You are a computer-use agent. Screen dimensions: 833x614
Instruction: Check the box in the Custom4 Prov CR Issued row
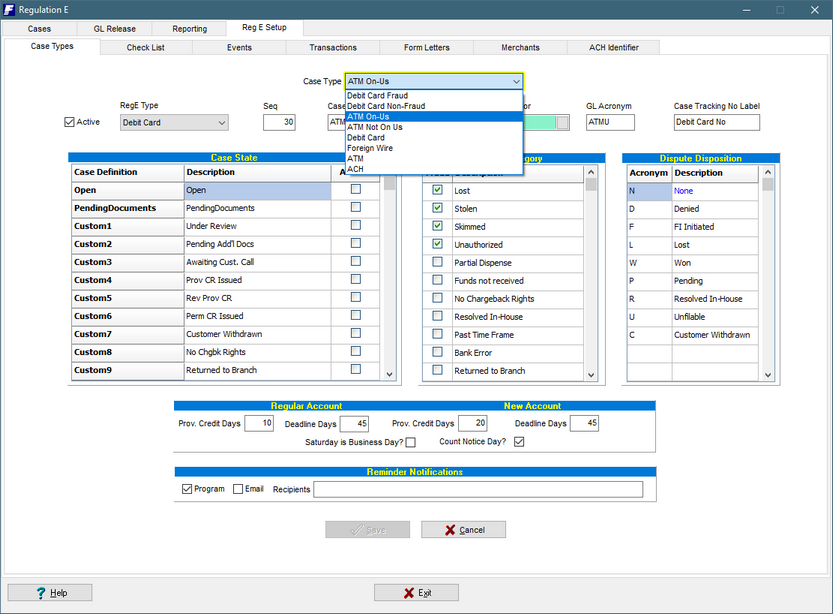click(356, 279)
